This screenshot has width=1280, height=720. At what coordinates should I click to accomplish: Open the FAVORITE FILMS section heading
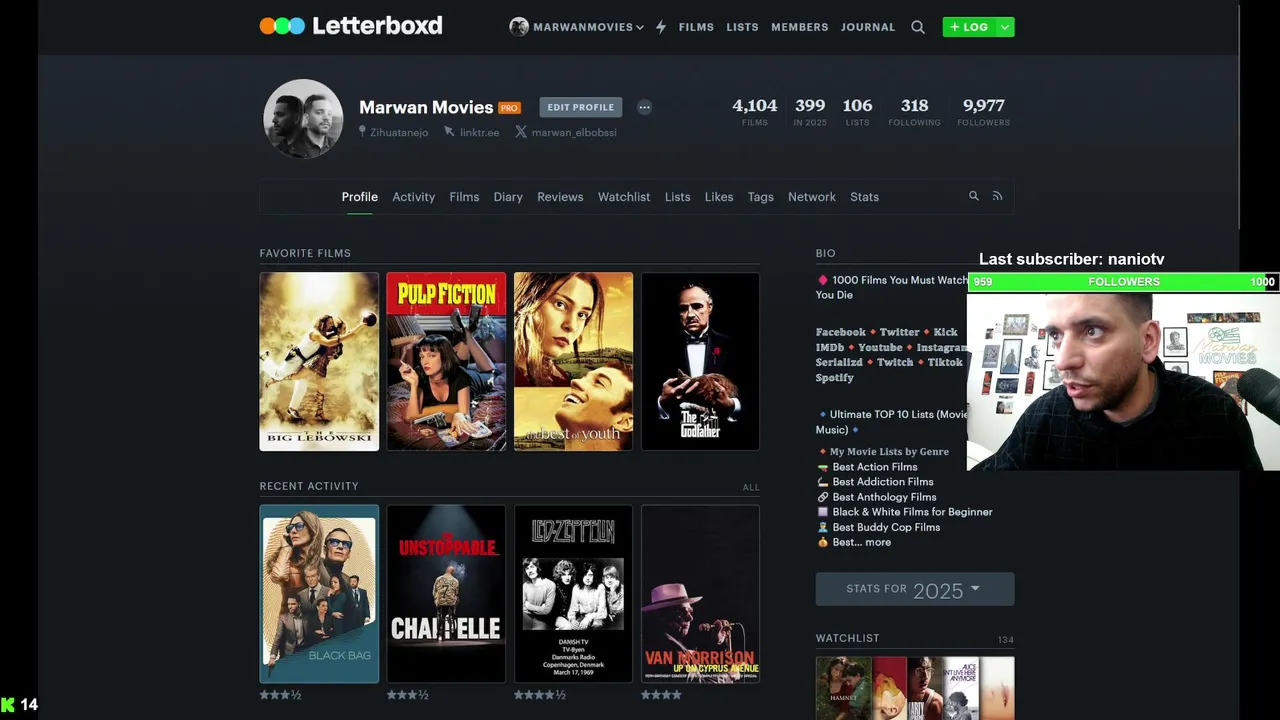click(305, 253)
